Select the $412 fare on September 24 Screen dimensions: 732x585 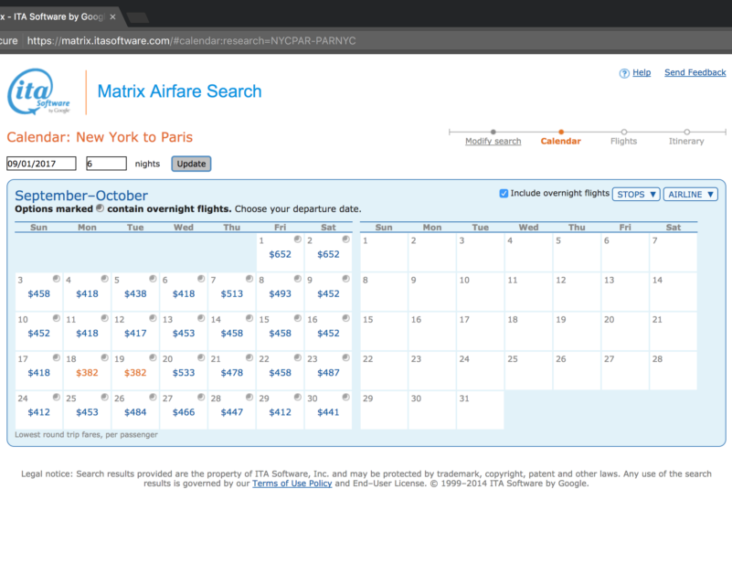[x=39, y=412]
